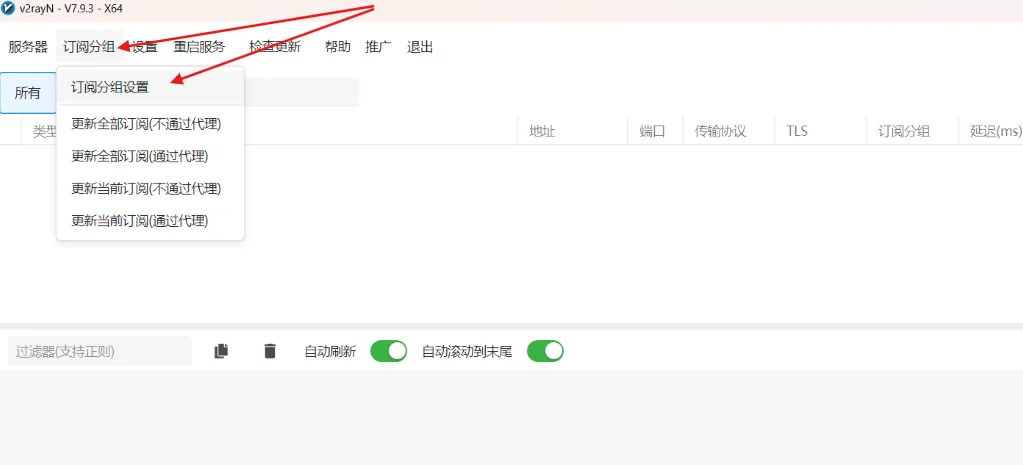Choose 更新全部订阅(通过代理)
The height and width of the screenshot is (465, 1023).
[151, 157]
